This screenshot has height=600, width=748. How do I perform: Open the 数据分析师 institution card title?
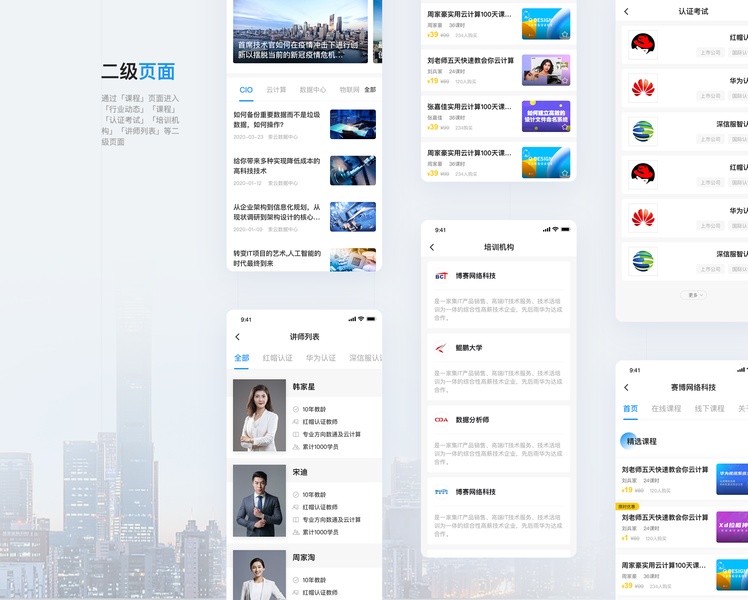tap(472, 420)
